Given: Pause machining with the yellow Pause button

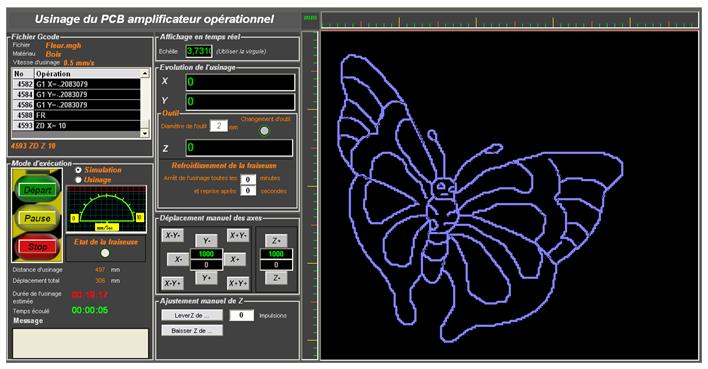Looking at the screenshot, I should pyautogui.click(x=37, y=219).
